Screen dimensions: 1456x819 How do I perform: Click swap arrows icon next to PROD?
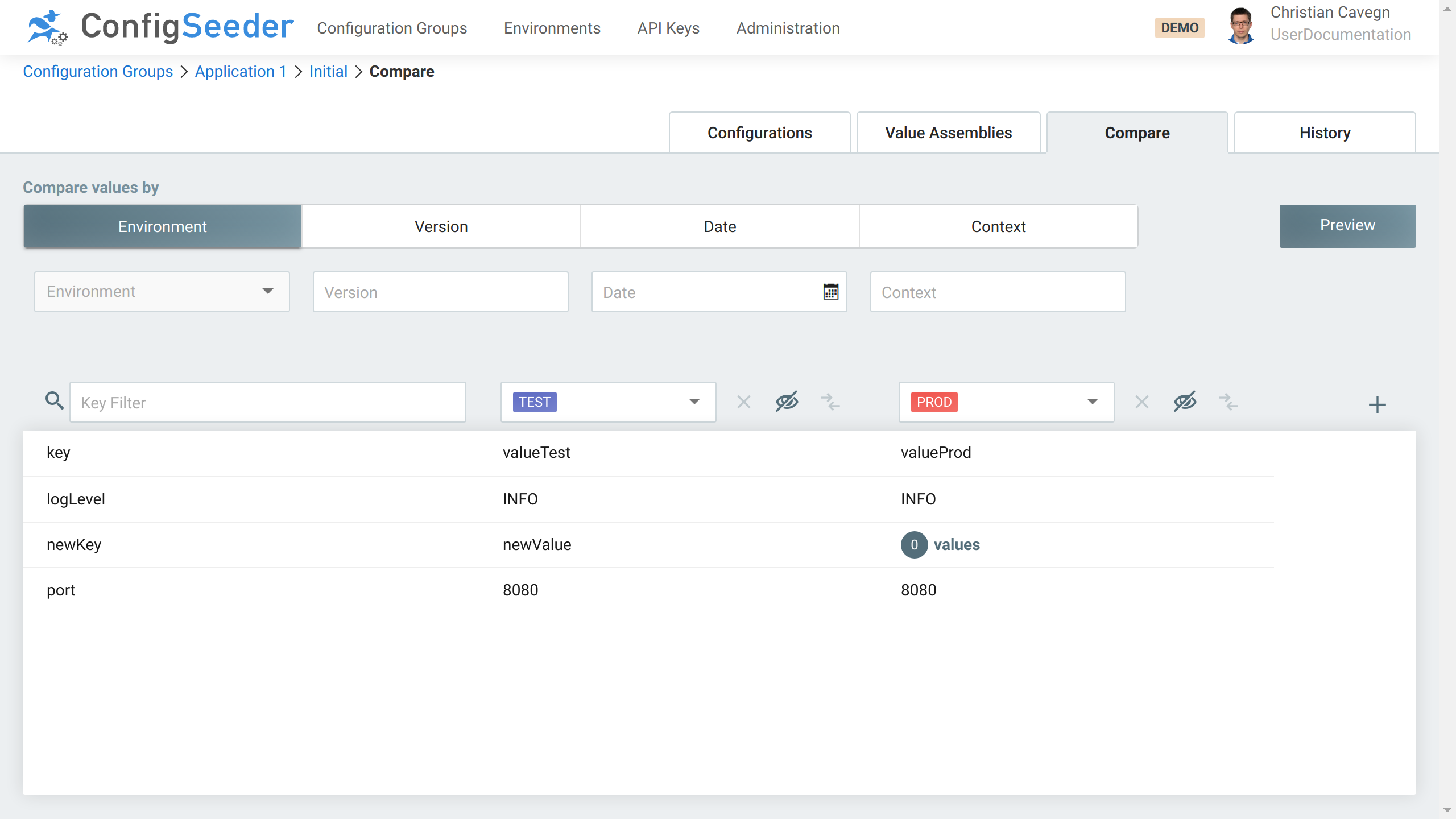(1228, 402)
